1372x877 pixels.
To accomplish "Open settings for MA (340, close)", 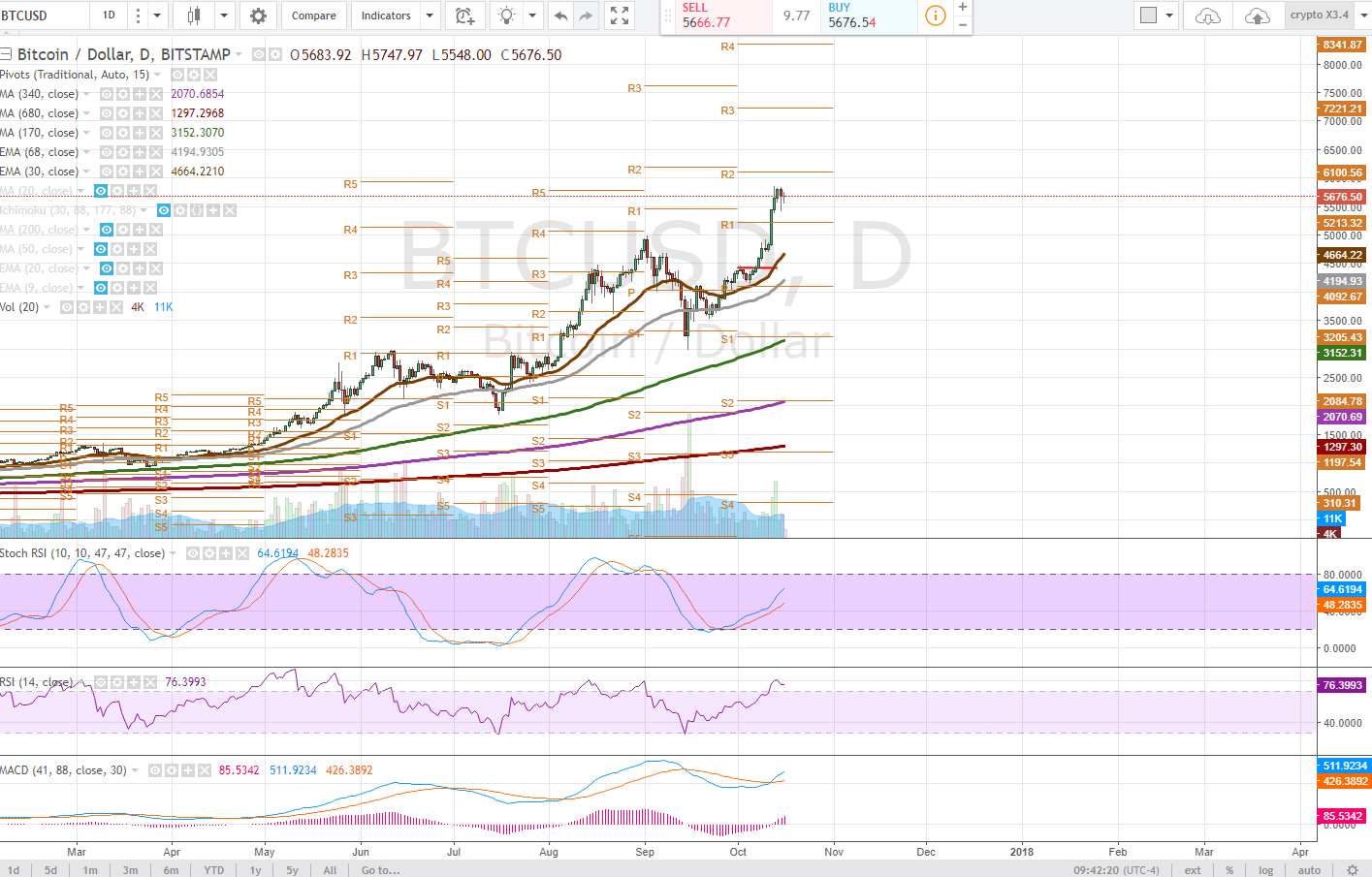I will click(x=123, y=94).
